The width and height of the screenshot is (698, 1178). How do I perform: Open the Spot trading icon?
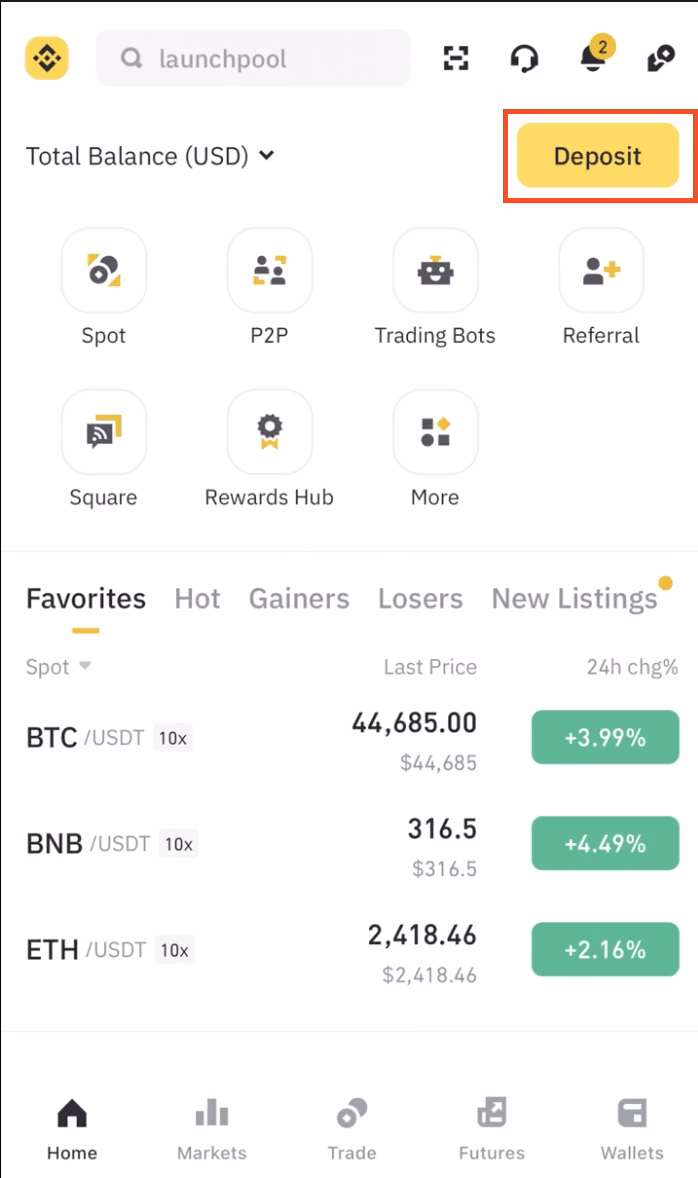point(103,270)
